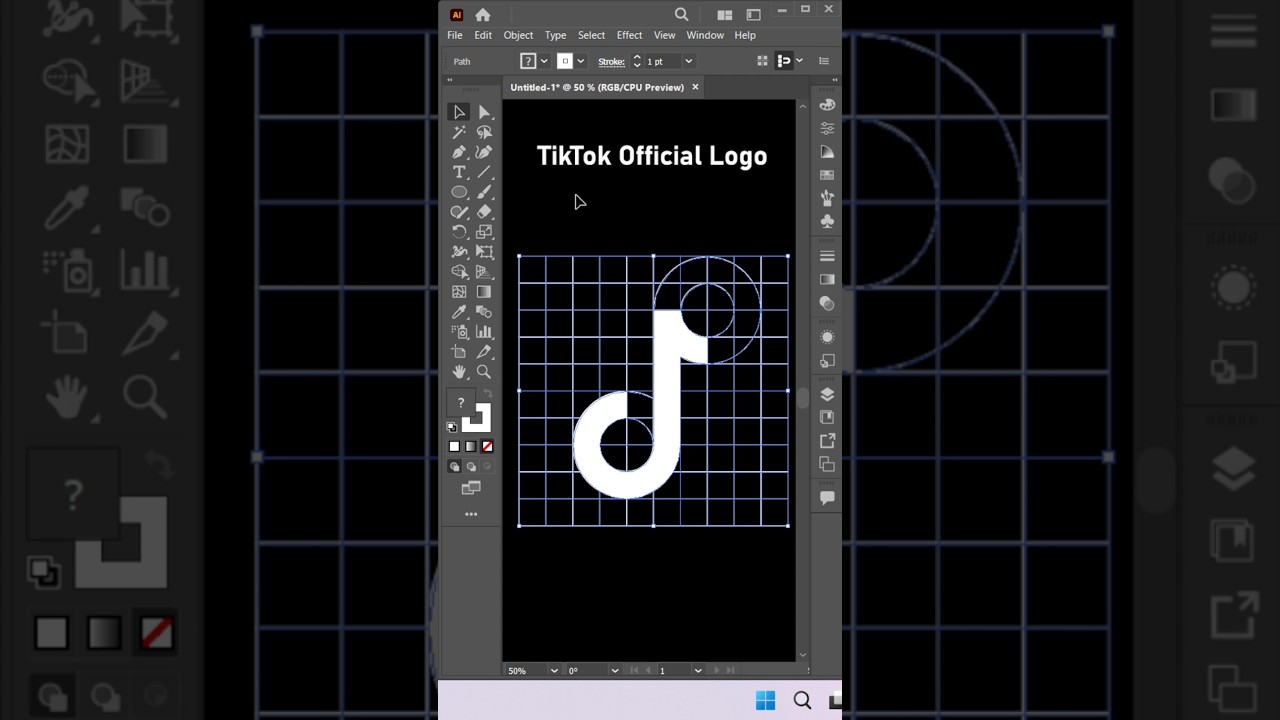The width and height of the screenshot is (1280, 720).
Task: Pick the Hand tool
Action: tap(459, 372)
